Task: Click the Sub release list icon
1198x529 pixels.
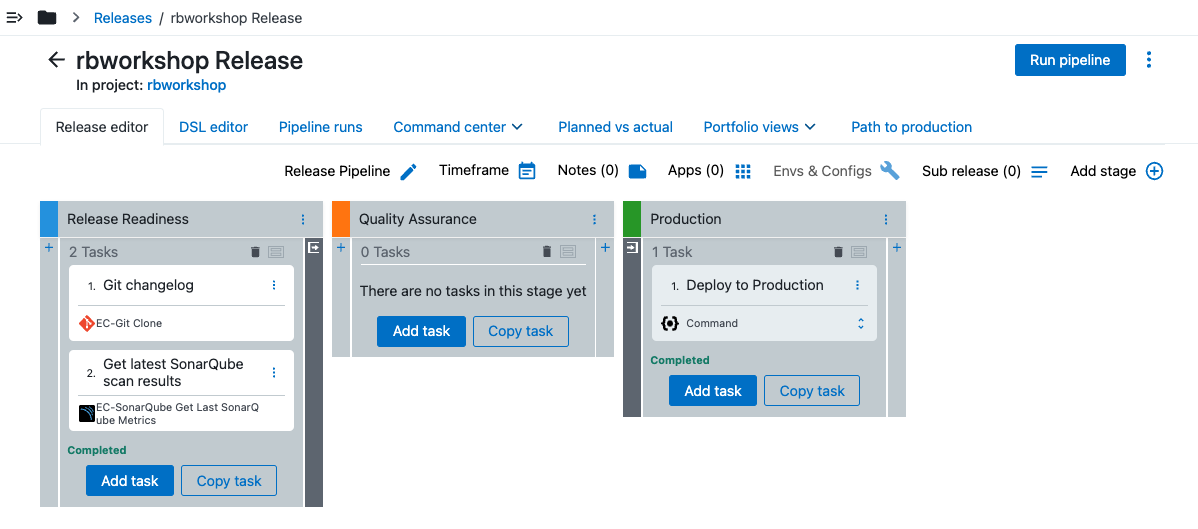Action: click(x=1039, y=171)
